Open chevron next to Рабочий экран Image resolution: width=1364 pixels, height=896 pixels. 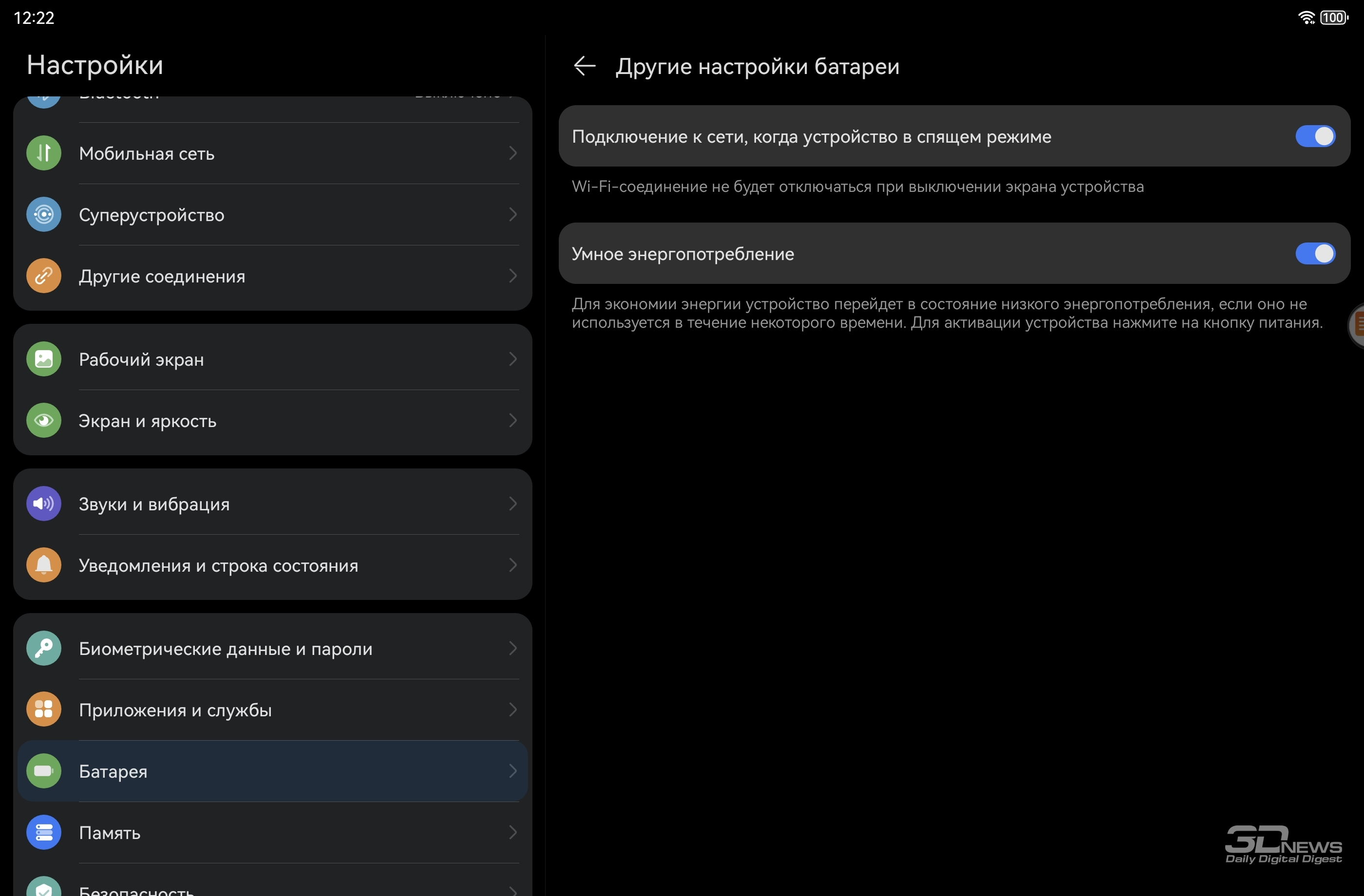513,359
